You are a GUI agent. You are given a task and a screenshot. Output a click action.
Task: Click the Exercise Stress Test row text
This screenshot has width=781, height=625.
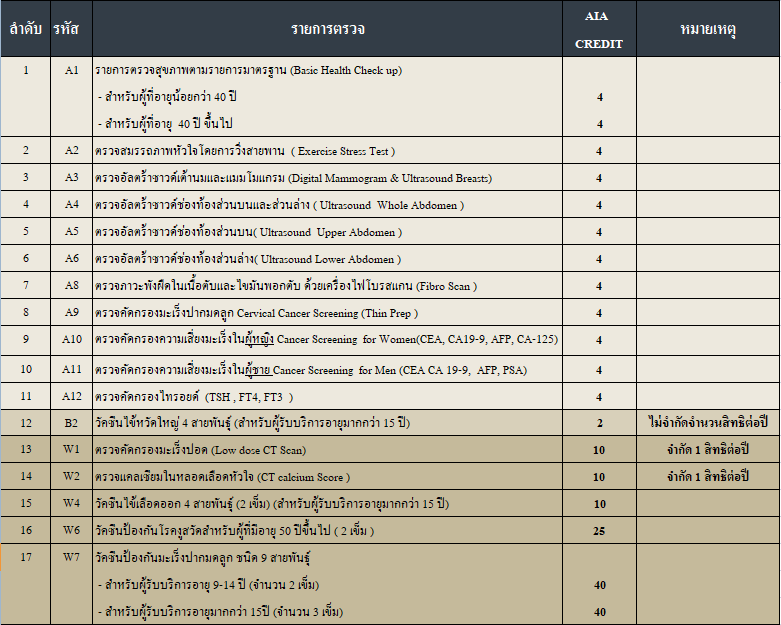point(246,151)
